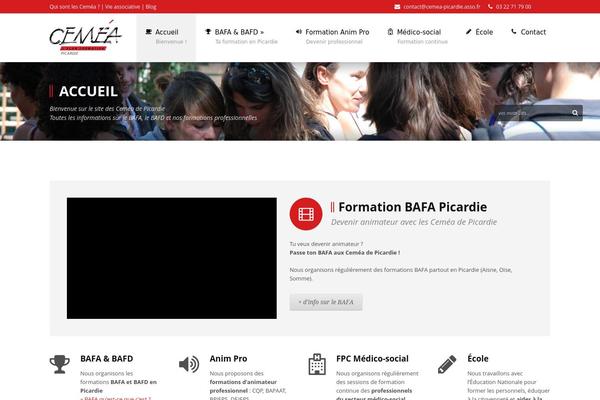Image resolution: width=600 pixels, height=400 pixels.
Task: Click the ACCUEIL banner title
Action: (88, 91)
